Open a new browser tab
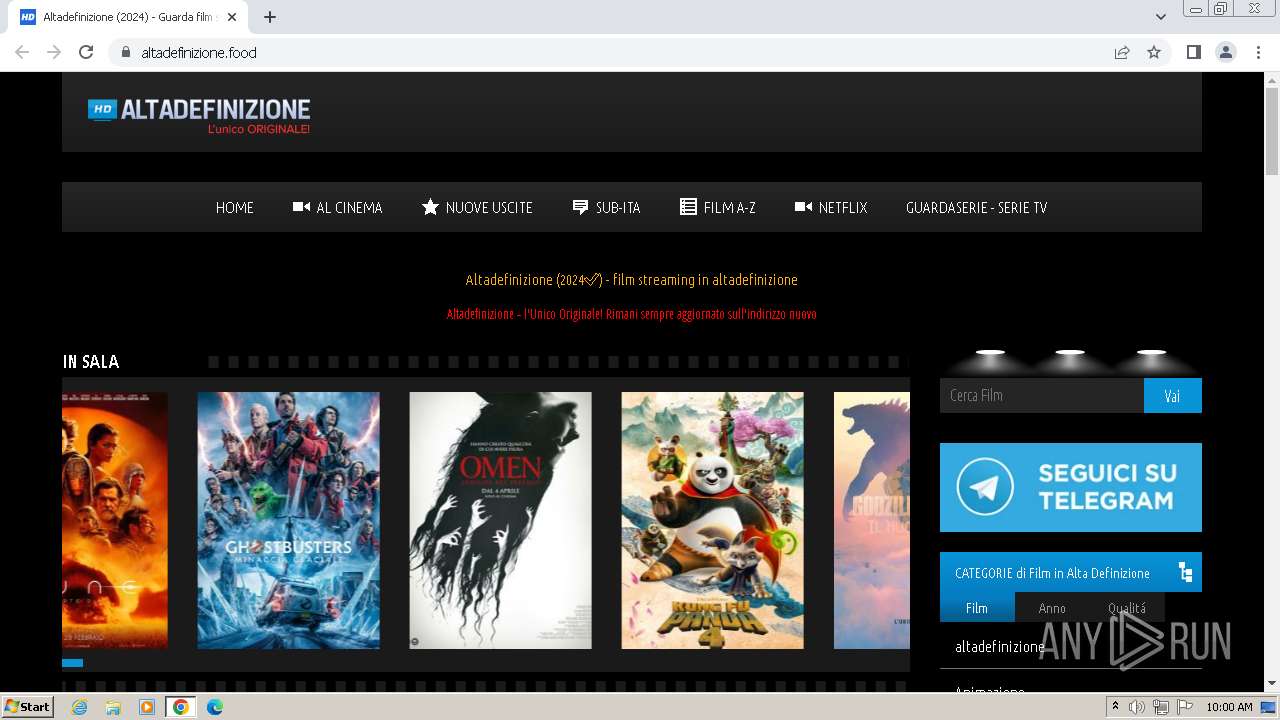The image size is (1280, 720). point(270,17)
